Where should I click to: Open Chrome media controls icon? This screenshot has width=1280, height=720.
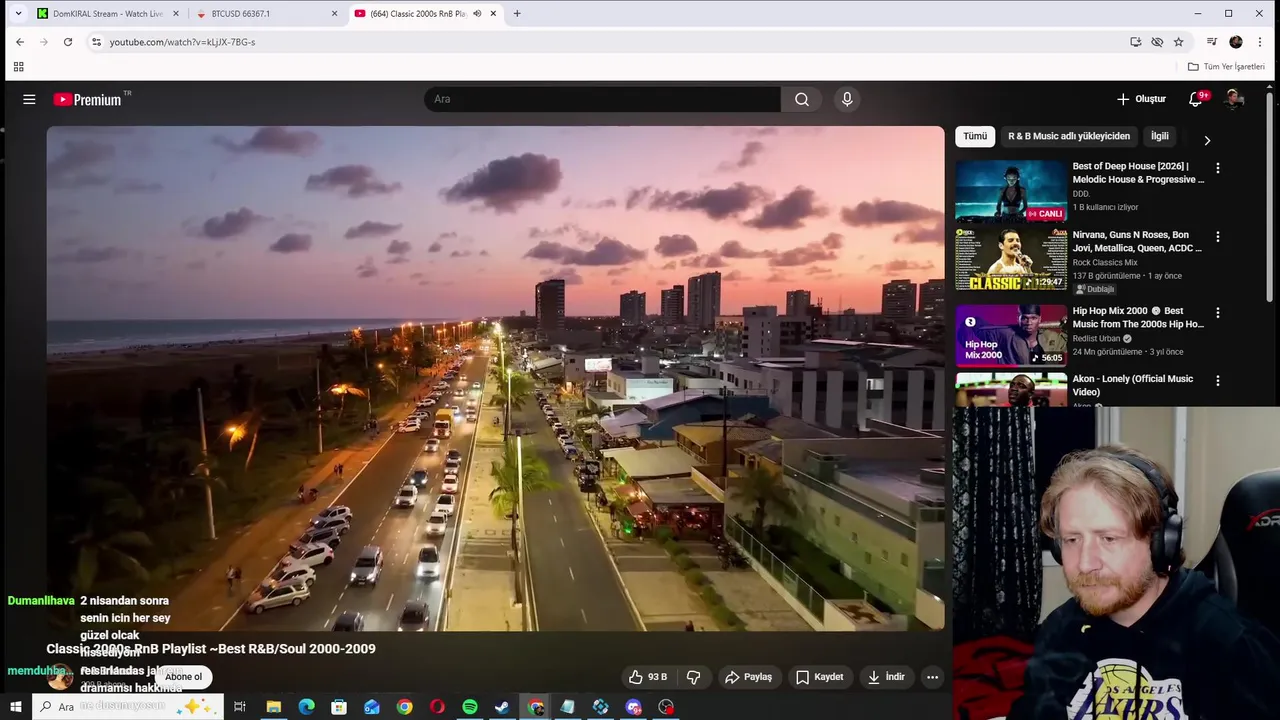(x=1212, y=42)
